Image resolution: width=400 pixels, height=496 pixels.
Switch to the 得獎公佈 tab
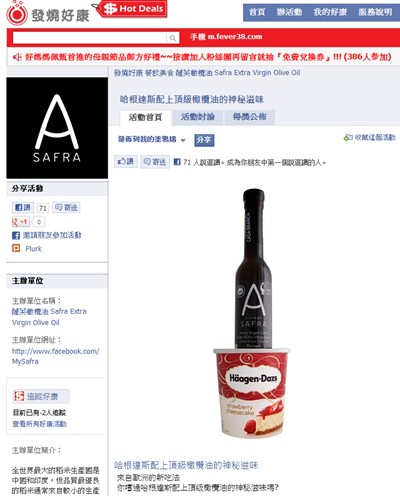[250, 117]
